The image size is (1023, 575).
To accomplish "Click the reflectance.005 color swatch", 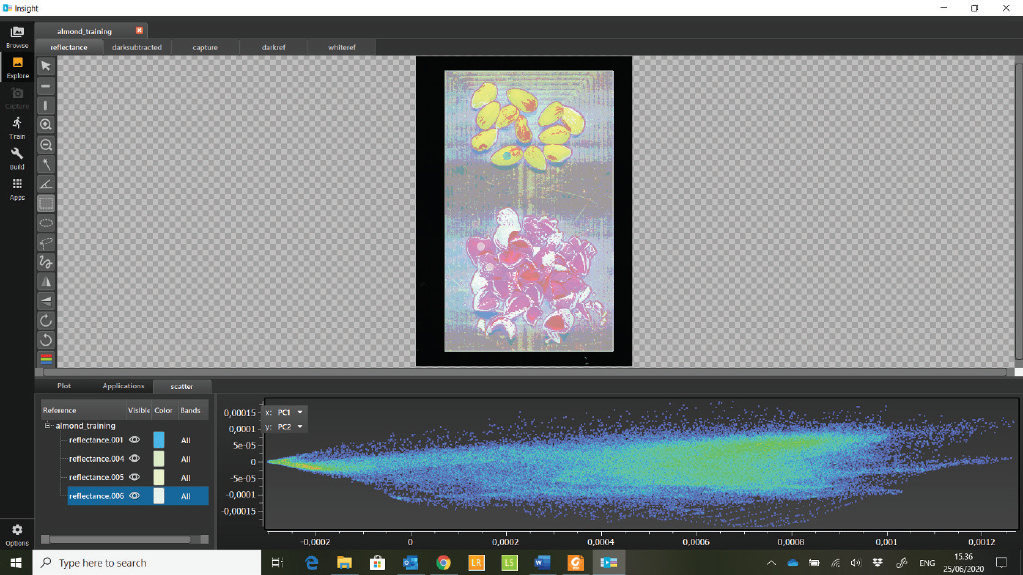I will click(158, 477).
